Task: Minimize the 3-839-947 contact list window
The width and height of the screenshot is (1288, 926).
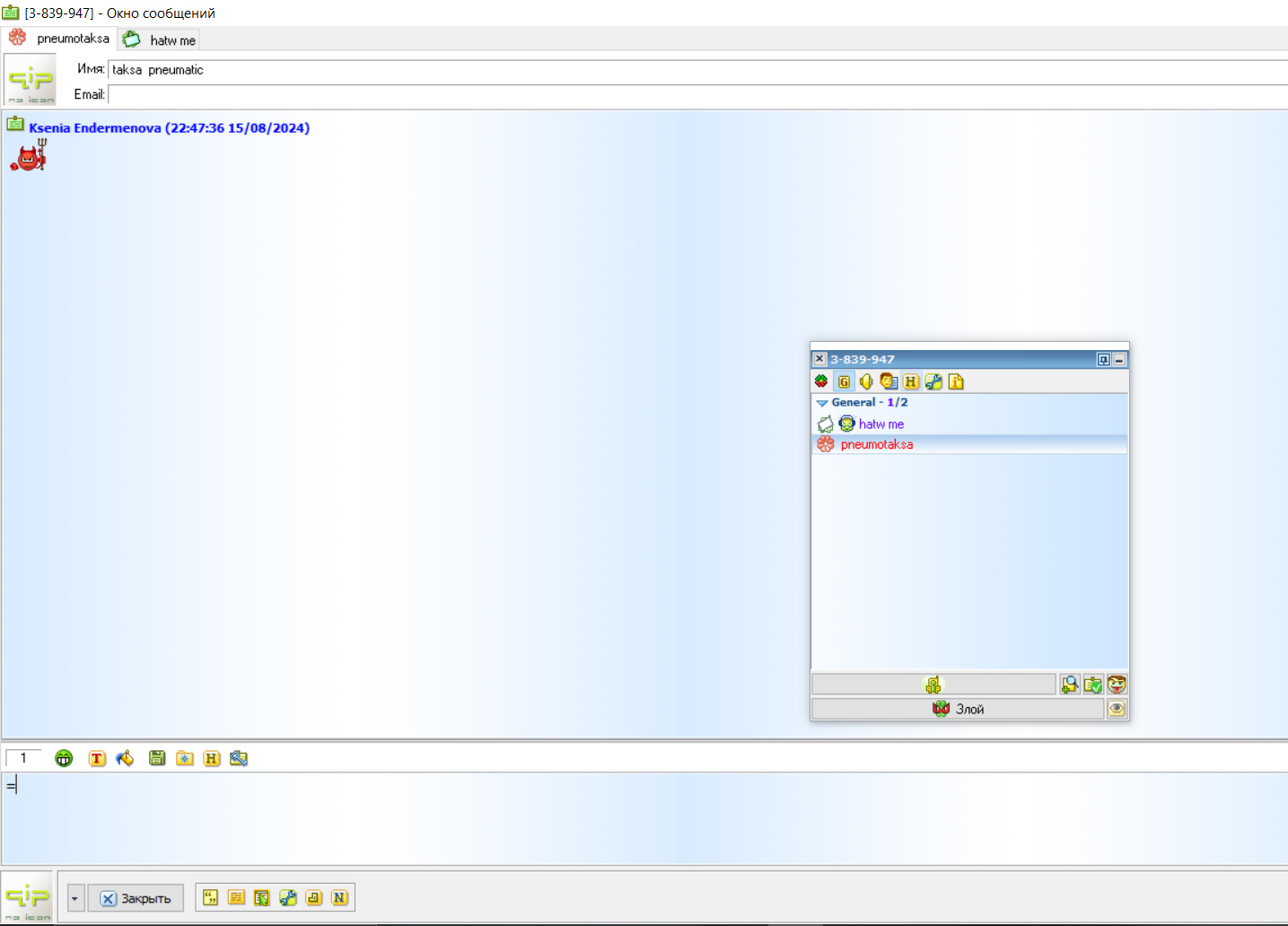Action: (x=1119, y=359)
